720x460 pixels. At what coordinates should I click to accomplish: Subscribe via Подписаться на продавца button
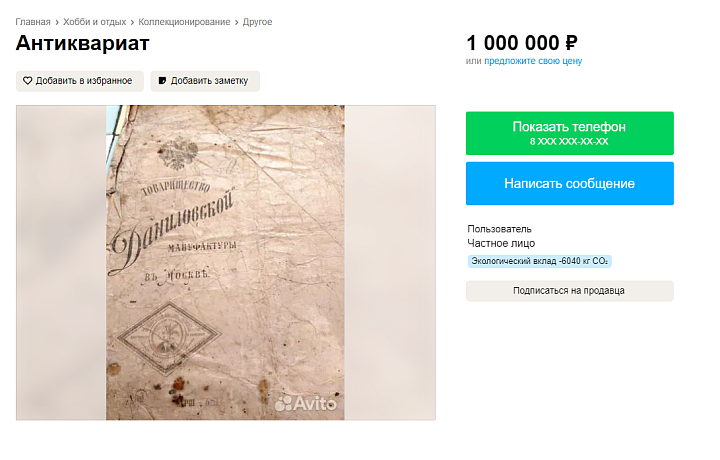[x=569, y=291]
